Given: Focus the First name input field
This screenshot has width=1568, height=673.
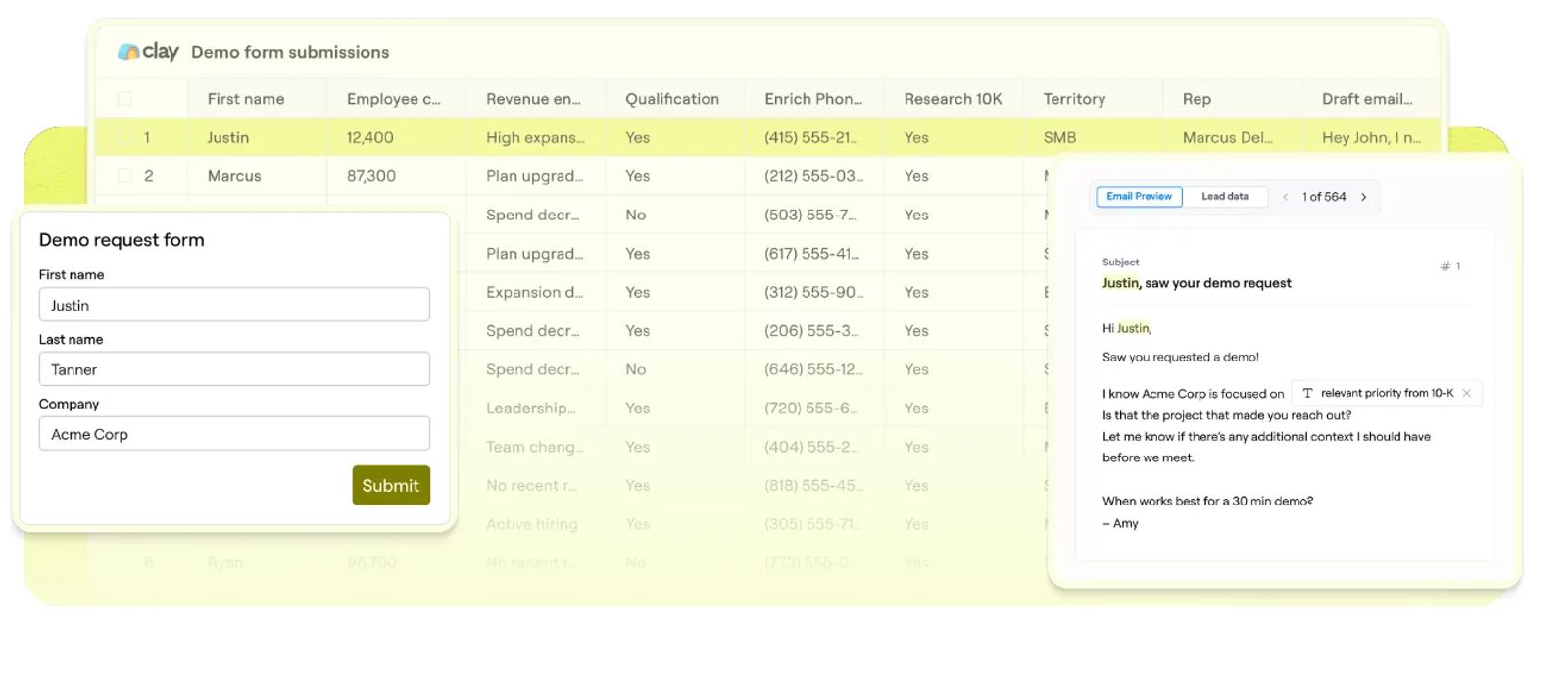Looking at the screenshot, I should [234, 305].
